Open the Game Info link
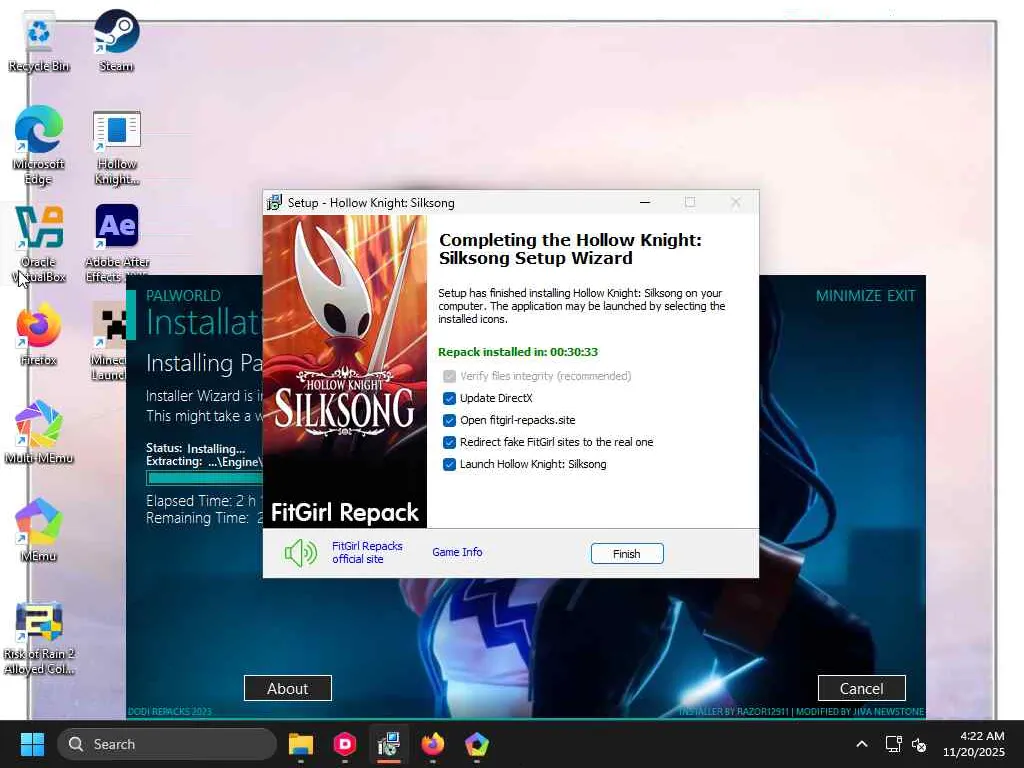Screen dimensions: 1024x768 [x=457, y=552]
